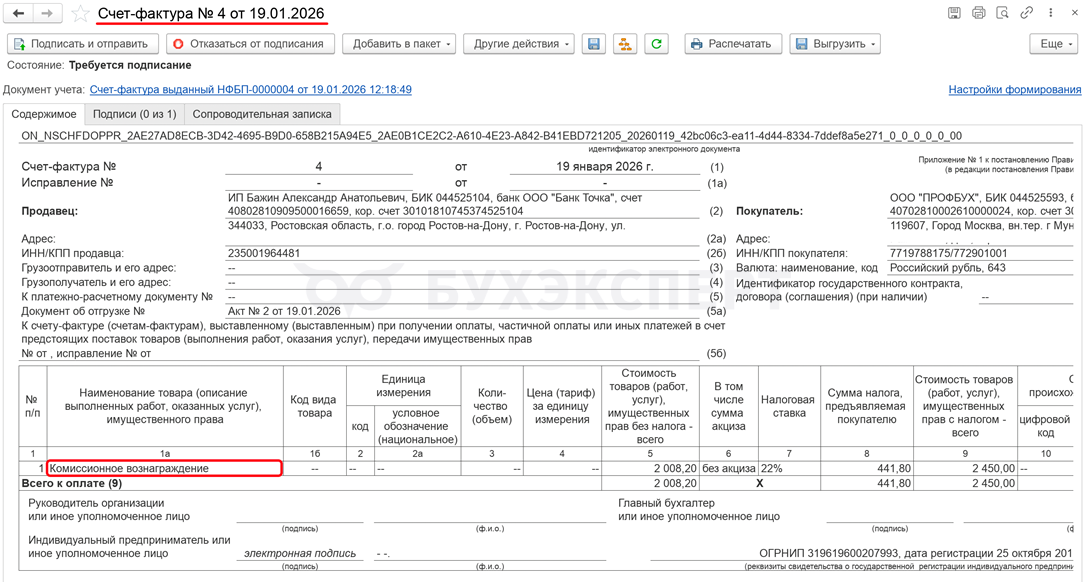Viewport: 1085px width, 582px height.
Task: Add document to favorites star
Action: coord(80,13)
